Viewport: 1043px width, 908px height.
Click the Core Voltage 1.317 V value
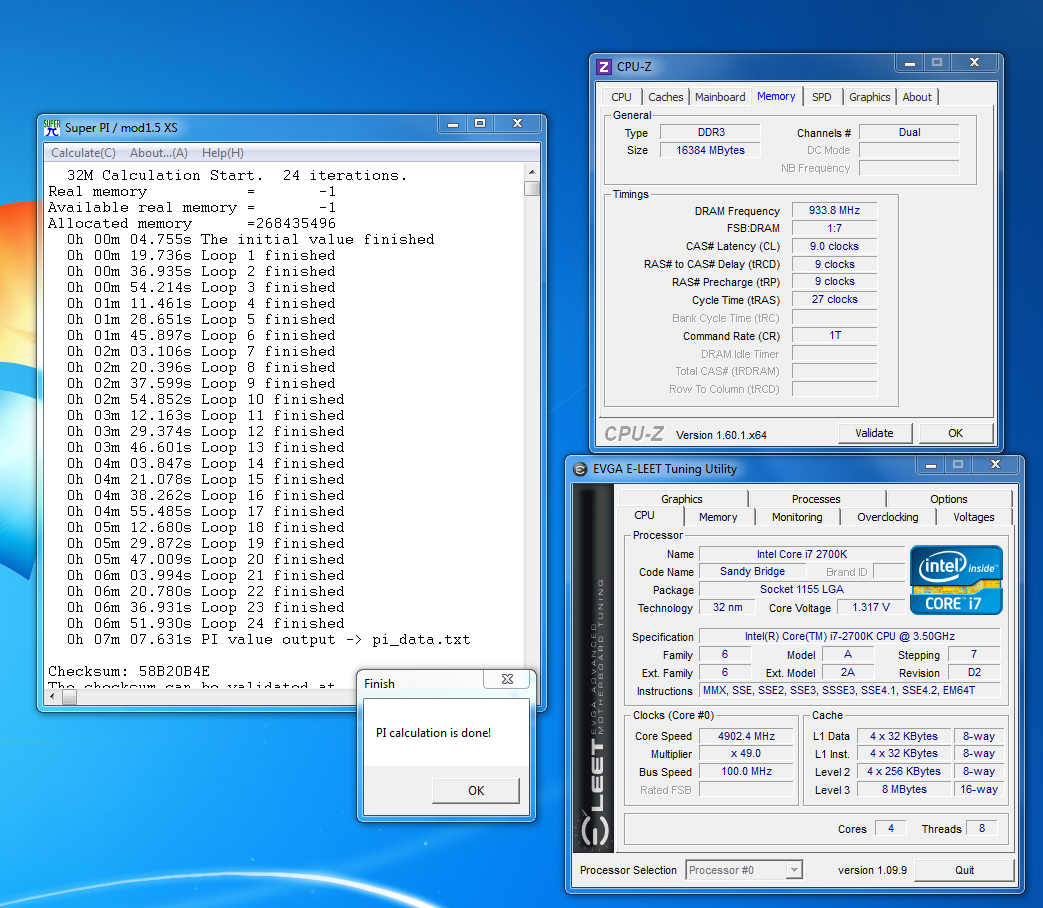[871, 607]
